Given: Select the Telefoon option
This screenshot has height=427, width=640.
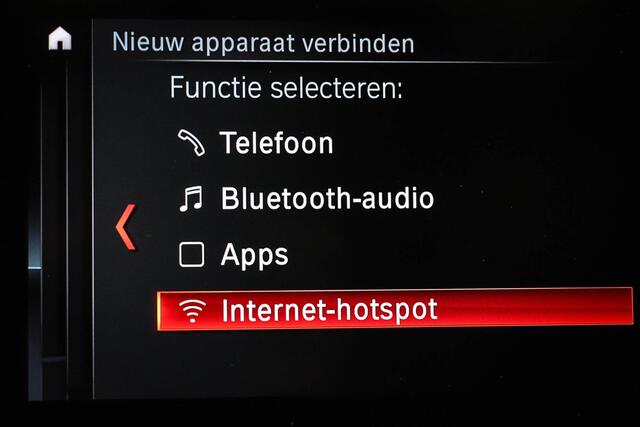Looking at the screenshot, I should (276, 143).
